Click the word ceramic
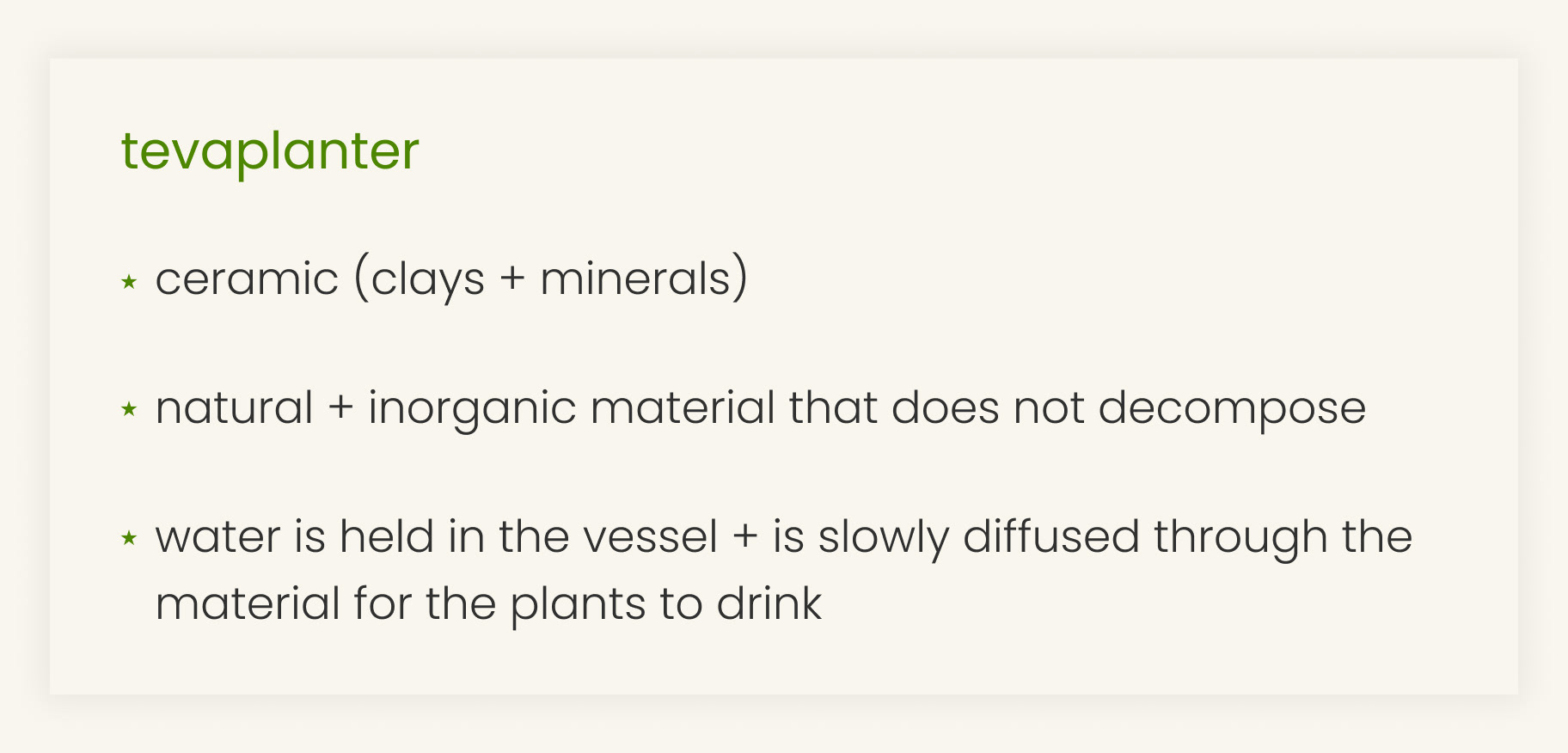The image size is (1568, 753). coord(247,279)
